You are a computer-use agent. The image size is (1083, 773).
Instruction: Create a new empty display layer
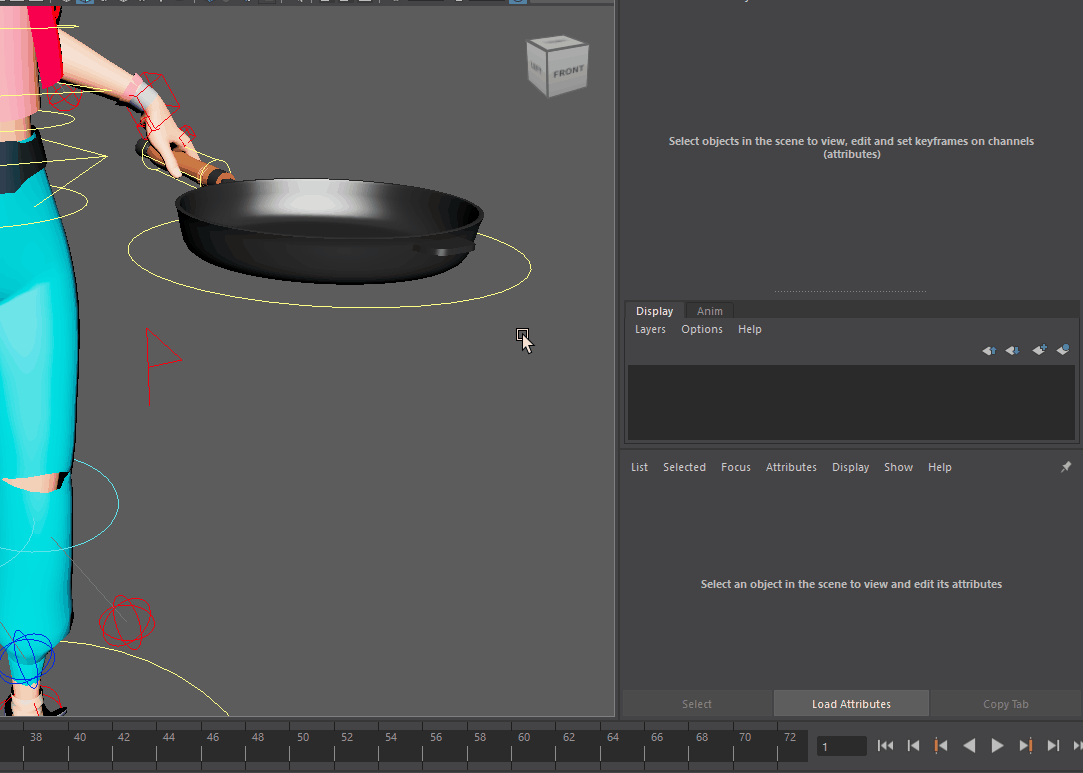pos(1039,350)
